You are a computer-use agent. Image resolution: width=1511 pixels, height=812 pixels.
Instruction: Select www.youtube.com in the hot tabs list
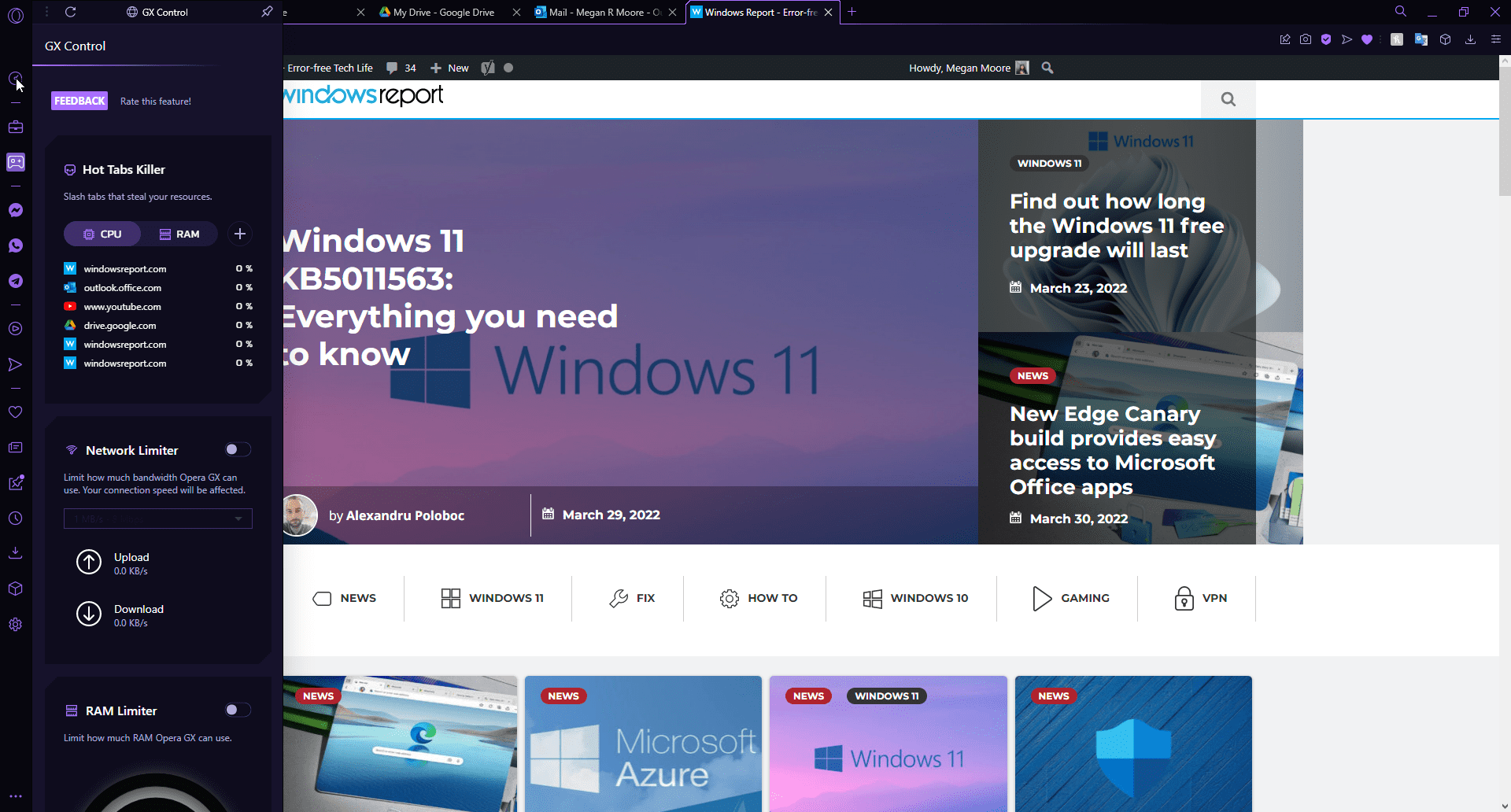click(158, 307)
